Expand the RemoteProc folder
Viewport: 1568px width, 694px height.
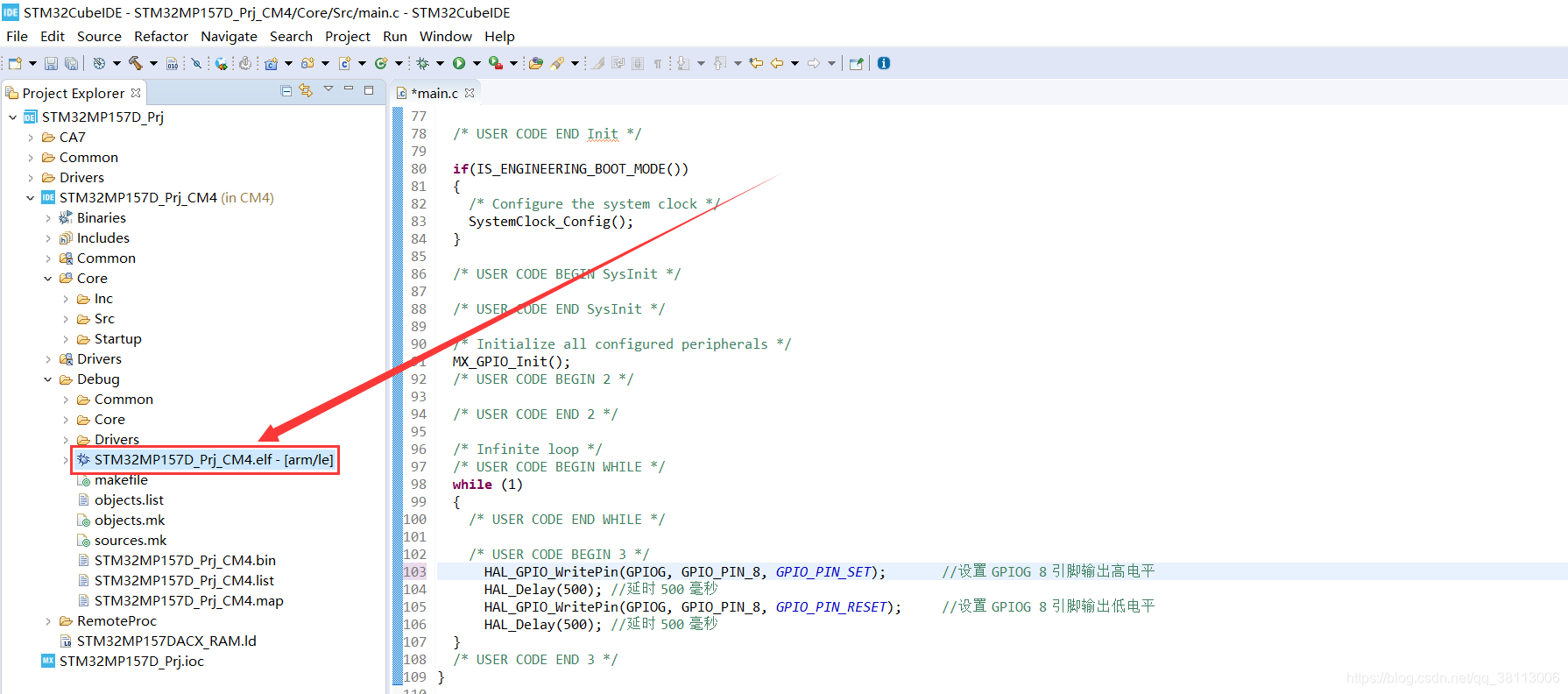pyautogui.click(x=48, y=621)
